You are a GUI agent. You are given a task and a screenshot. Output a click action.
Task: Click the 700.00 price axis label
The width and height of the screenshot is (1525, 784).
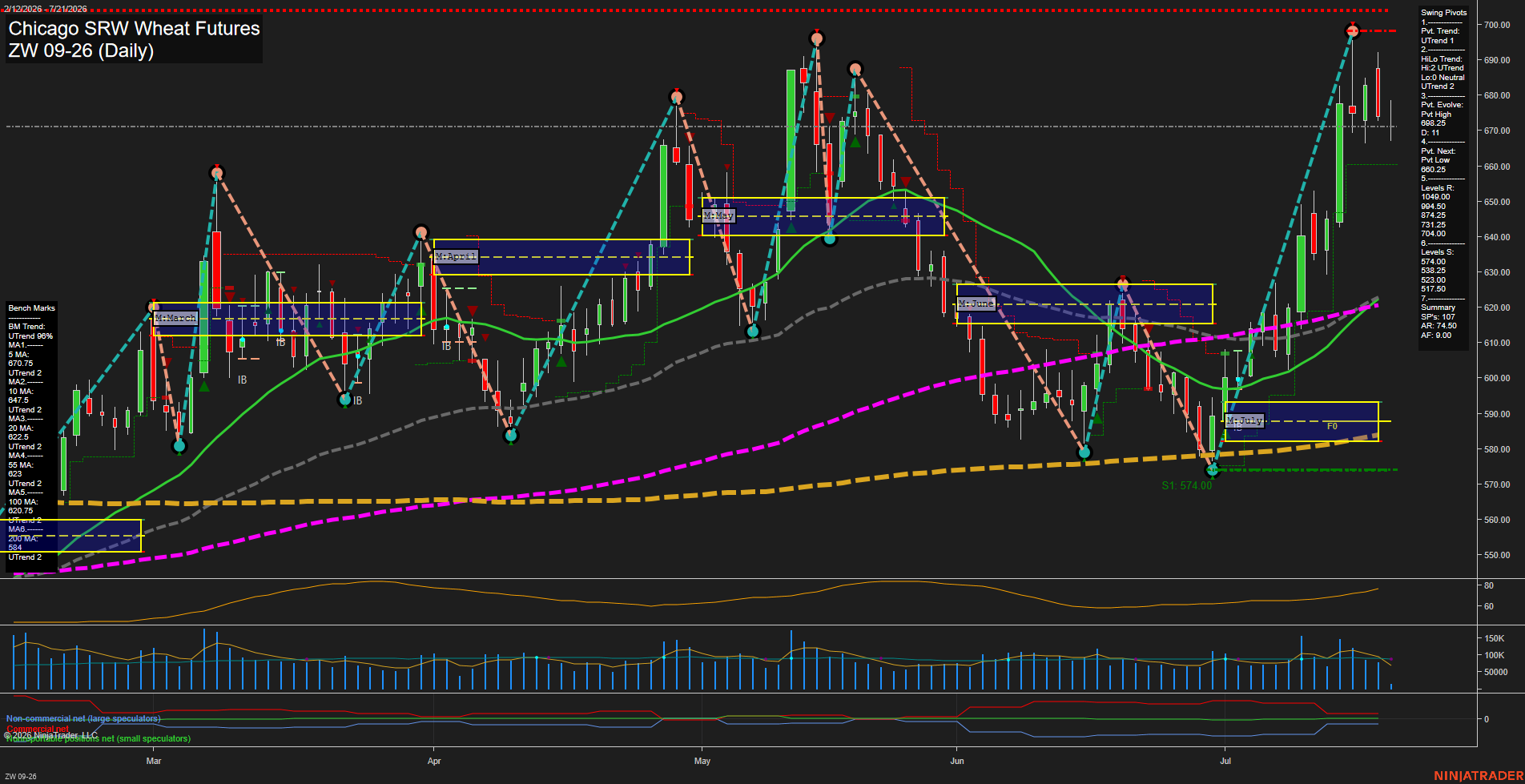1497,25
